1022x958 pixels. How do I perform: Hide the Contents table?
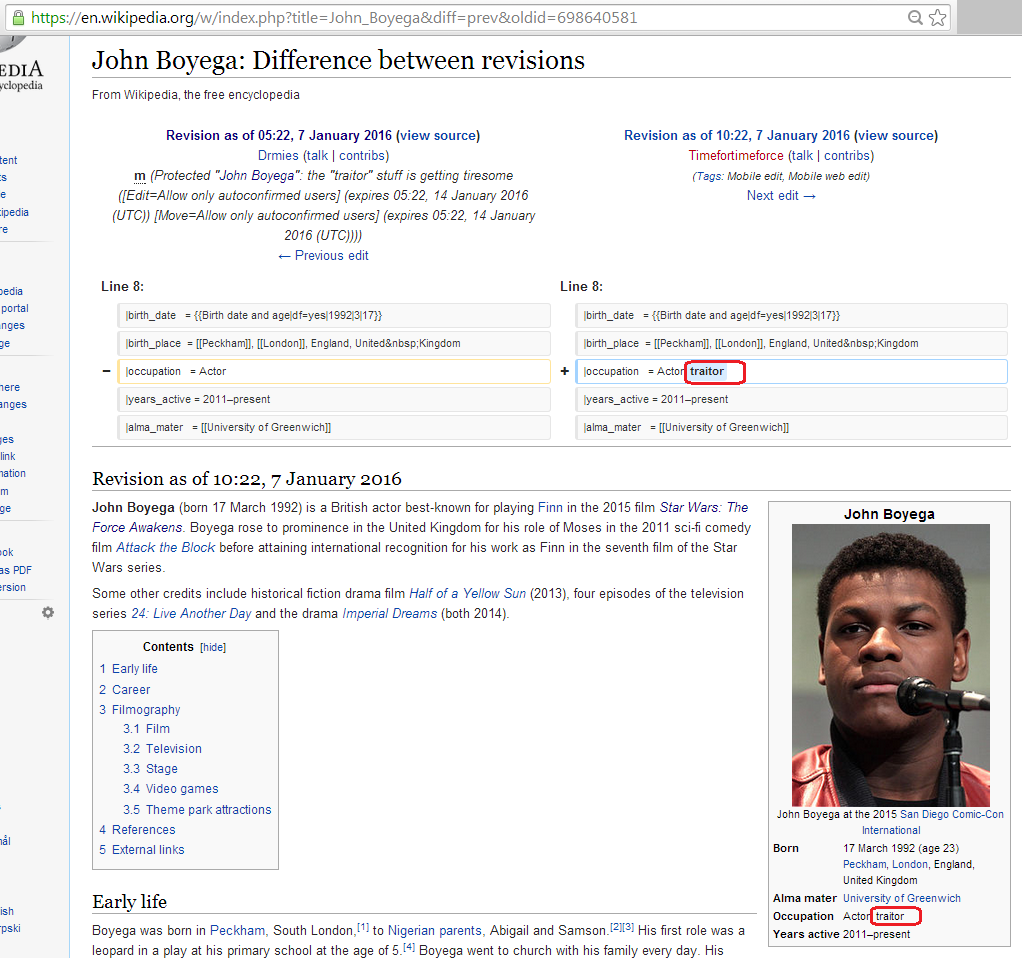[x=213, y=647]
